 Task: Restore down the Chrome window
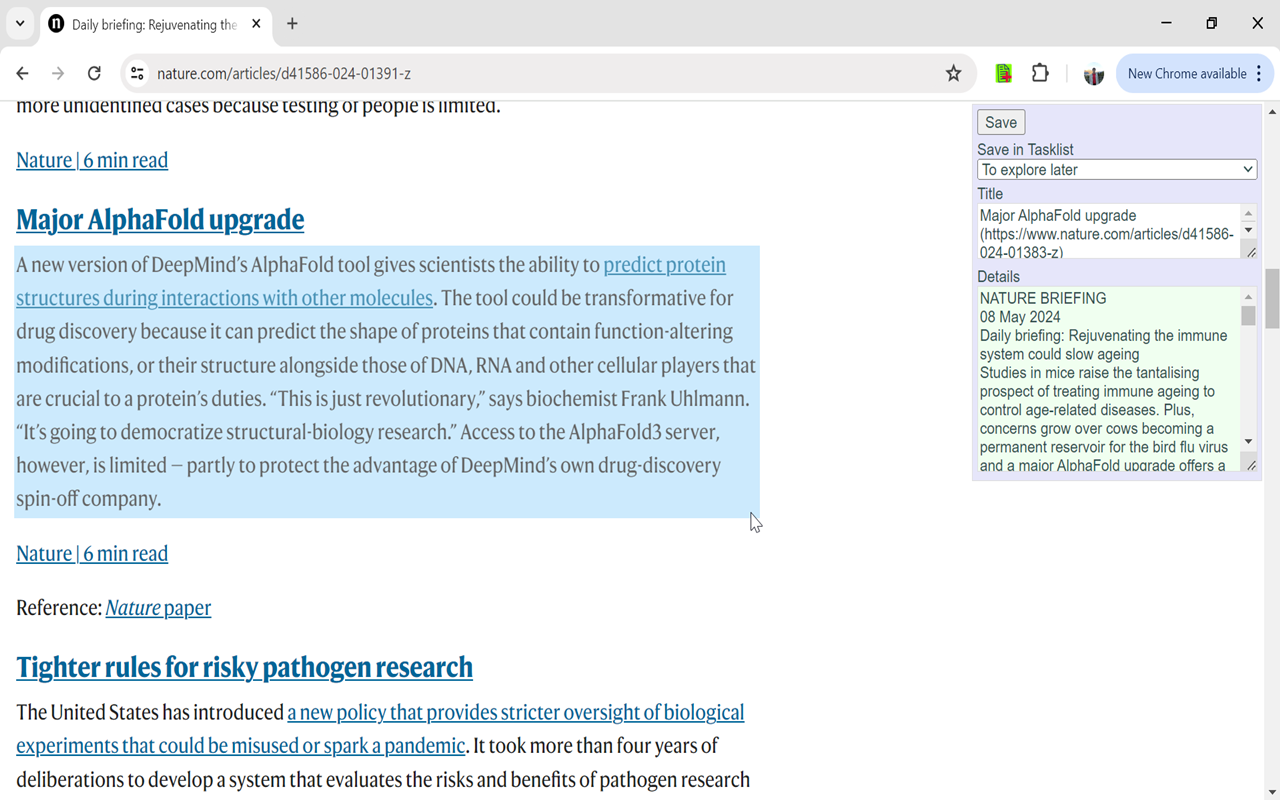coord(1212,23)
